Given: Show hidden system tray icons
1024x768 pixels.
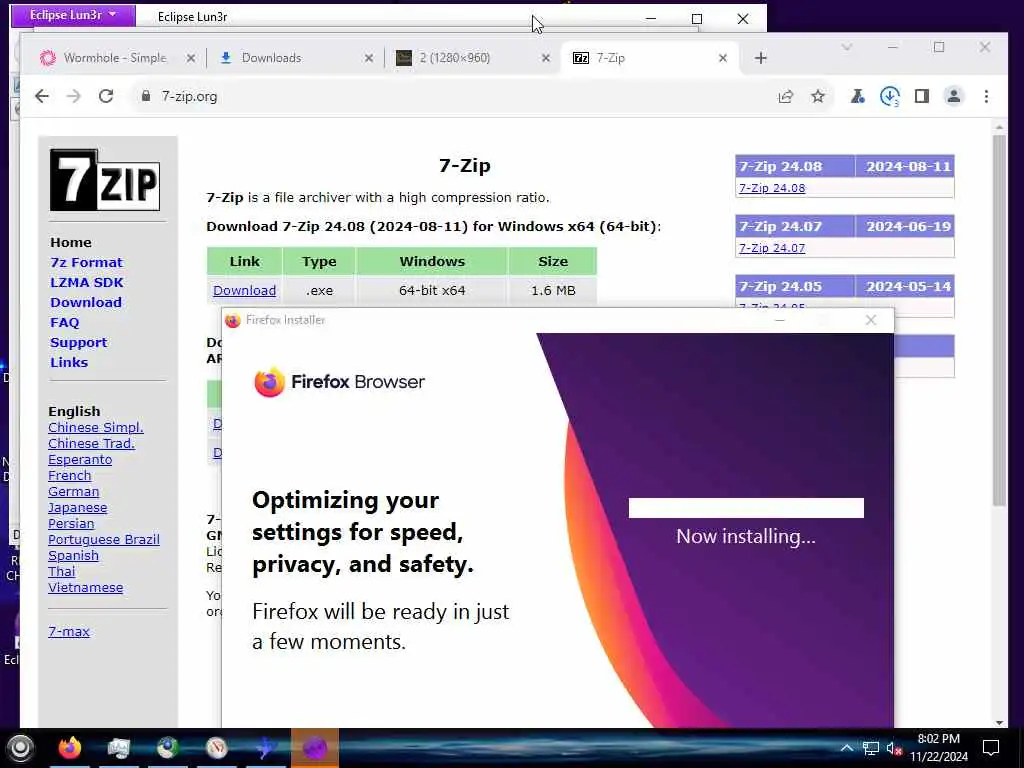Looking at the screenshot, I should click(x=846, y=748).
